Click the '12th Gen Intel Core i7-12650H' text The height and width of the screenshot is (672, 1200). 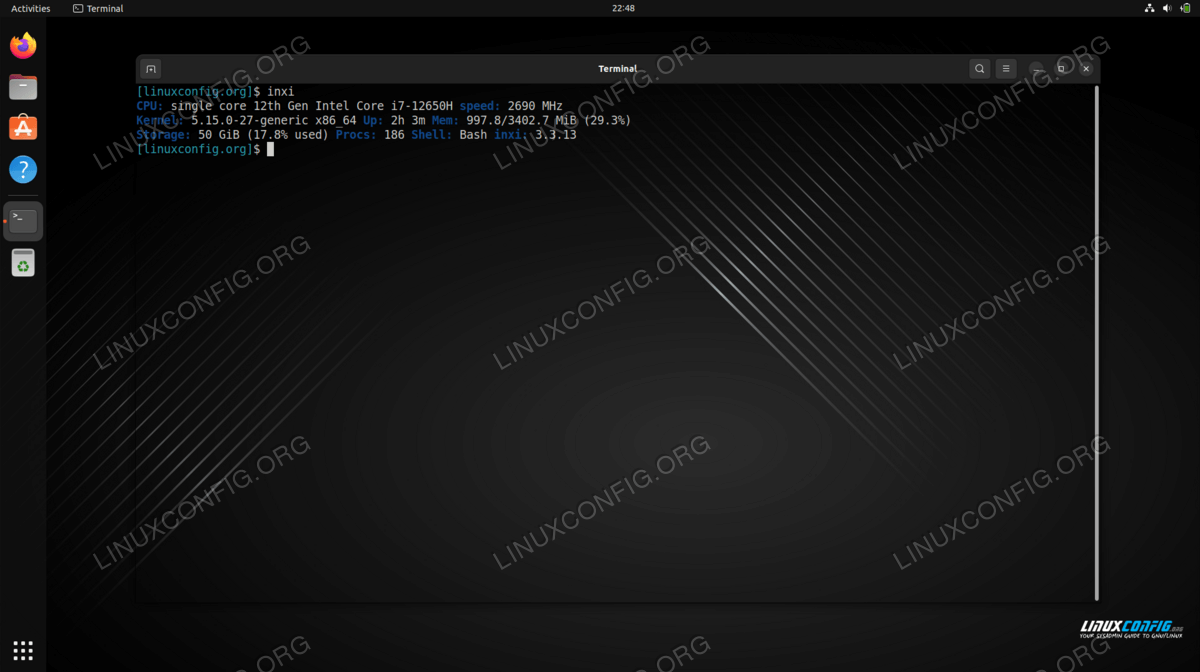(353, 106)
